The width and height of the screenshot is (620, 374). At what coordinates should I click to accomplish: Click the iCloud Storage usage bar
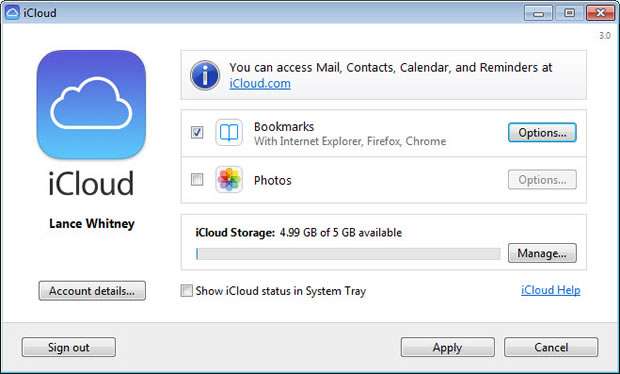(348, 254)
